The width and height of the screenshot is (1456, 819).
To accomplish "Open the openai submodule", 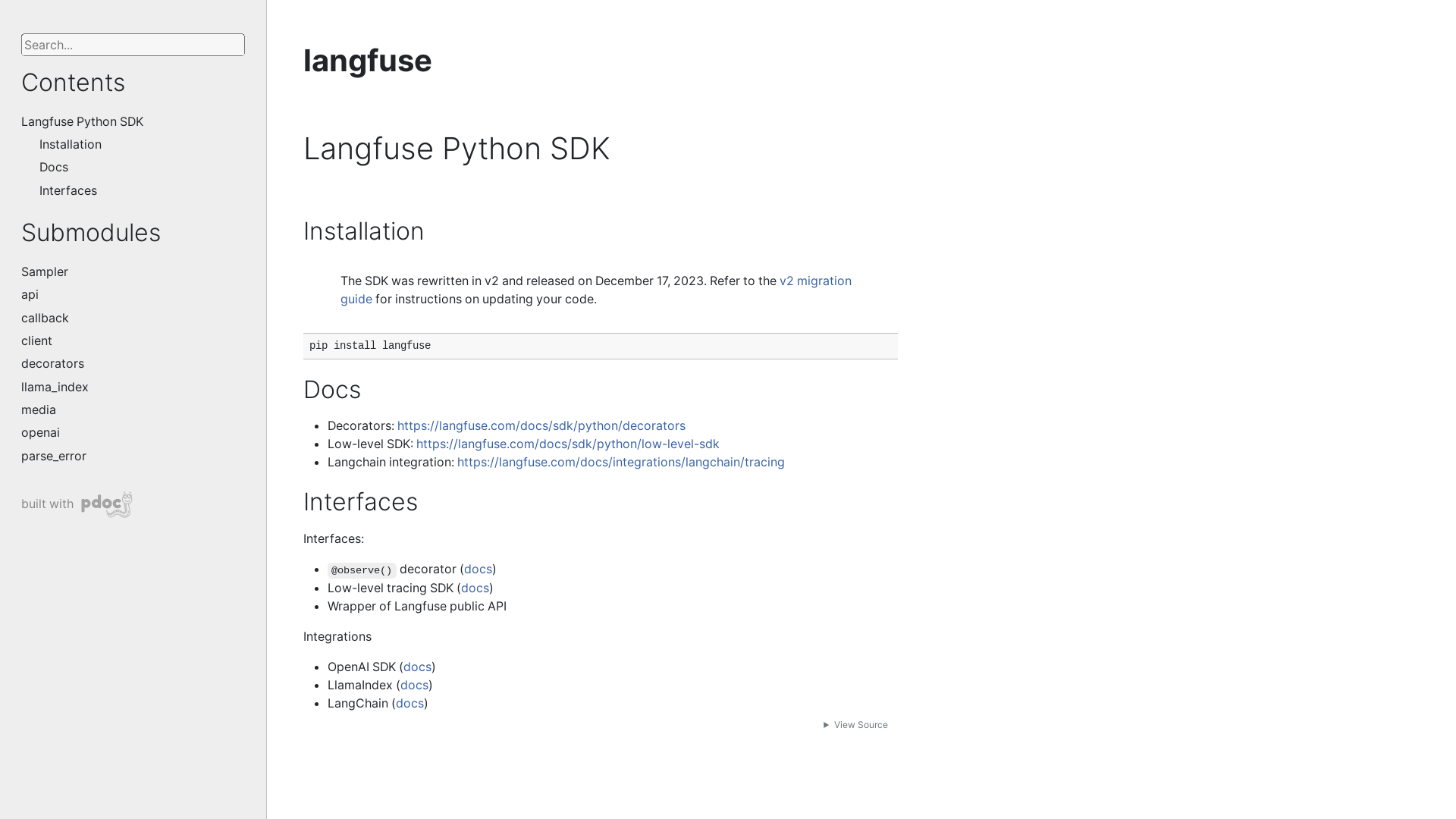I will point(40,432).
